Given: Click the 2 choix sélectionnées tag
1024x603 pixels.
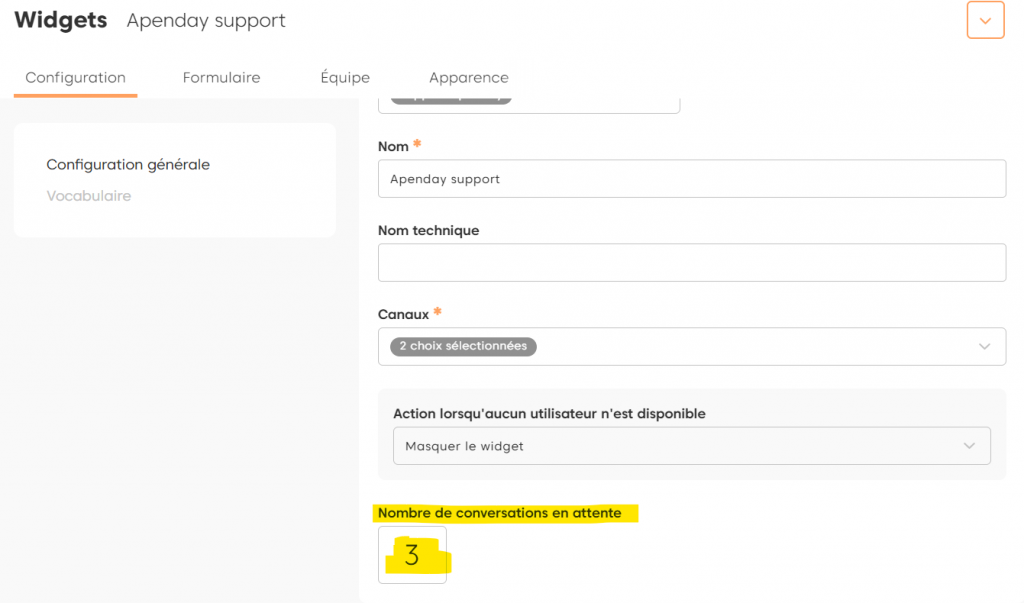Looking at the screenshot, I should pyautogui.click(x=463, y=347).
